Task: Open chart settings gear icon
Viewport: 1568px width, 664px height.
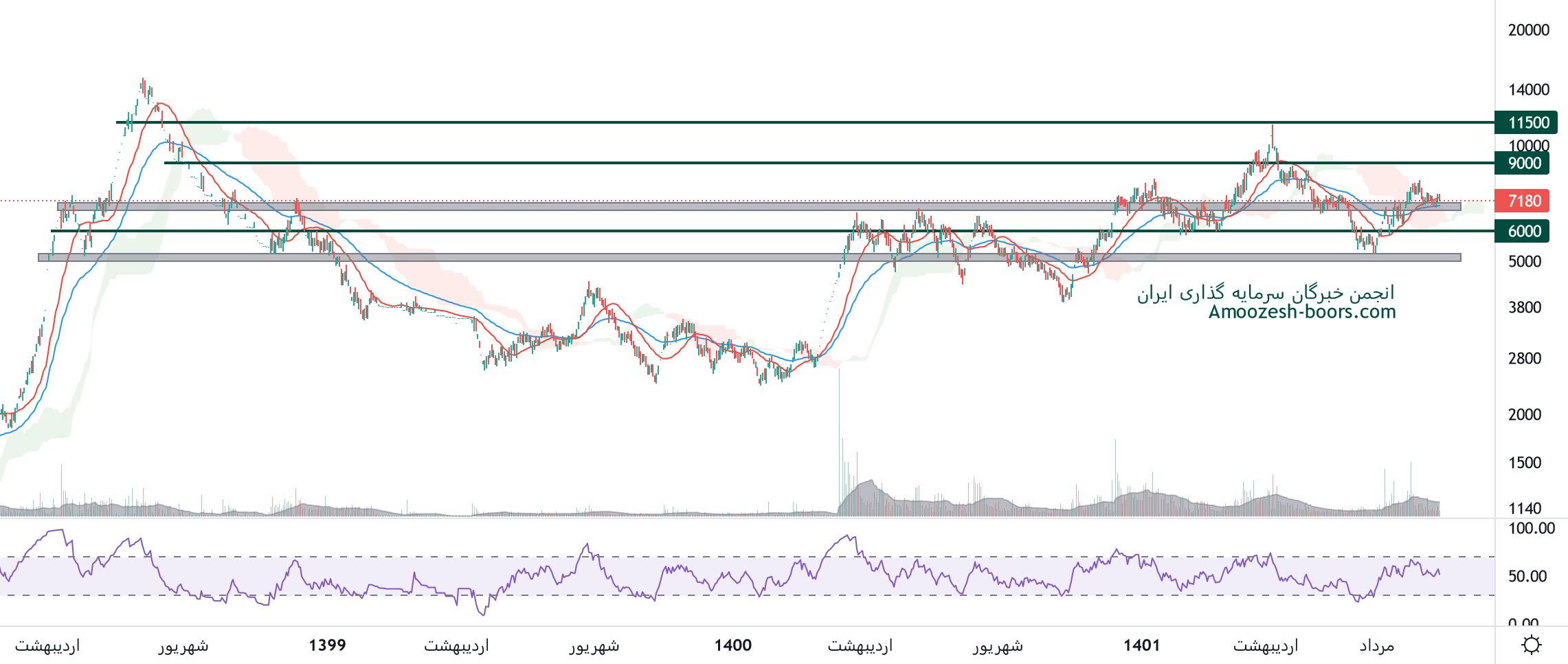Action: (x=1531, y=645)
